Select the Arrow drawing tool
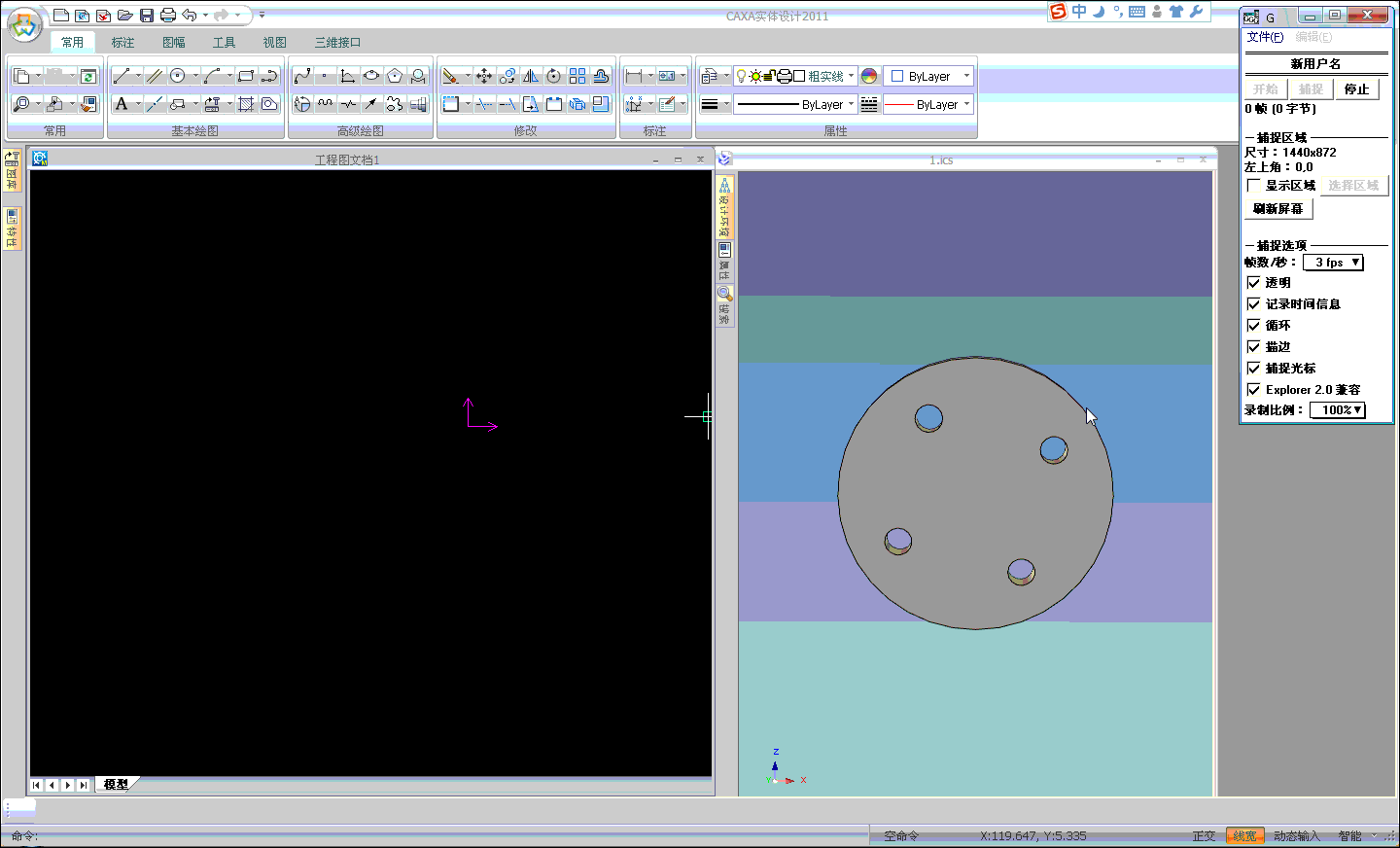The width and height of the screenshot is (1400, 848). pyautogui.click(x=371, y=104)
